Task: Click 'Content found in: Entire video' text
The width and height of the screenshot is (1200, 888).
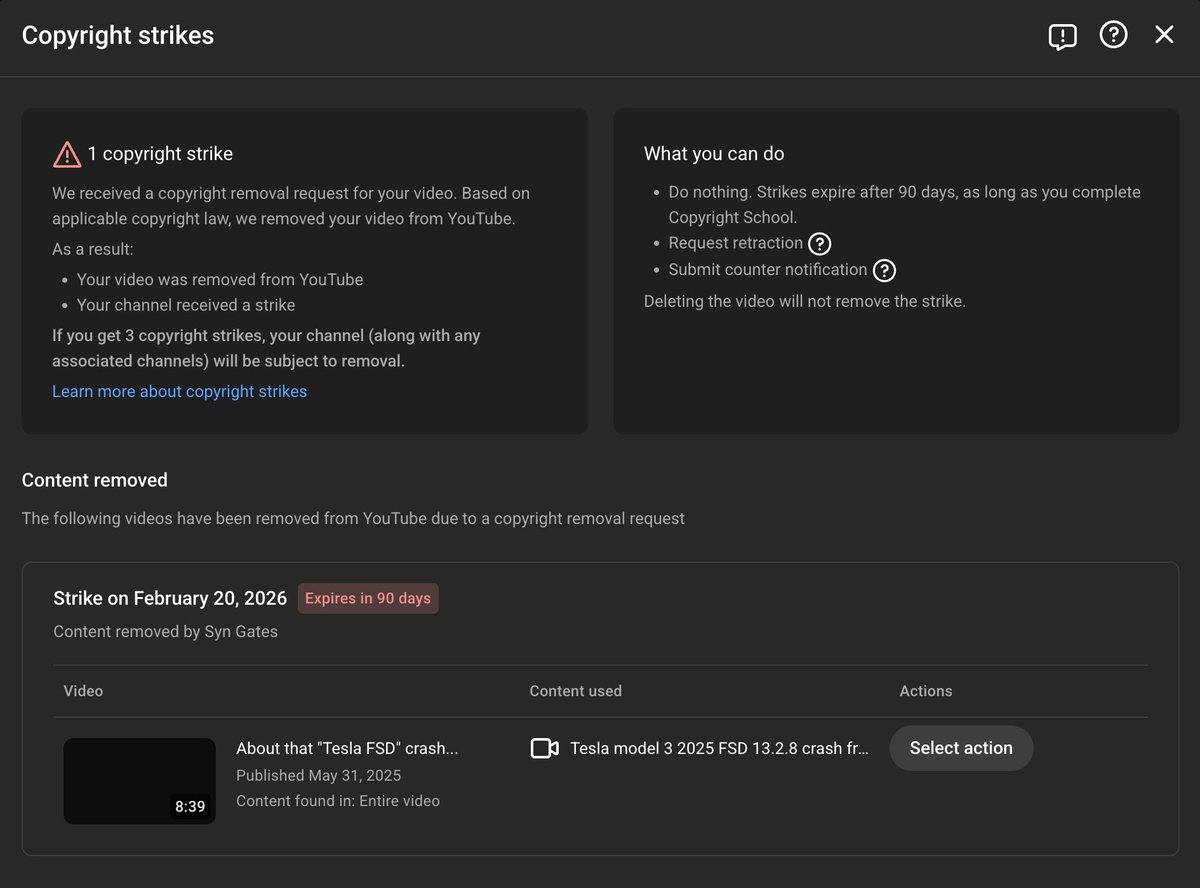Action: [338, 800]
